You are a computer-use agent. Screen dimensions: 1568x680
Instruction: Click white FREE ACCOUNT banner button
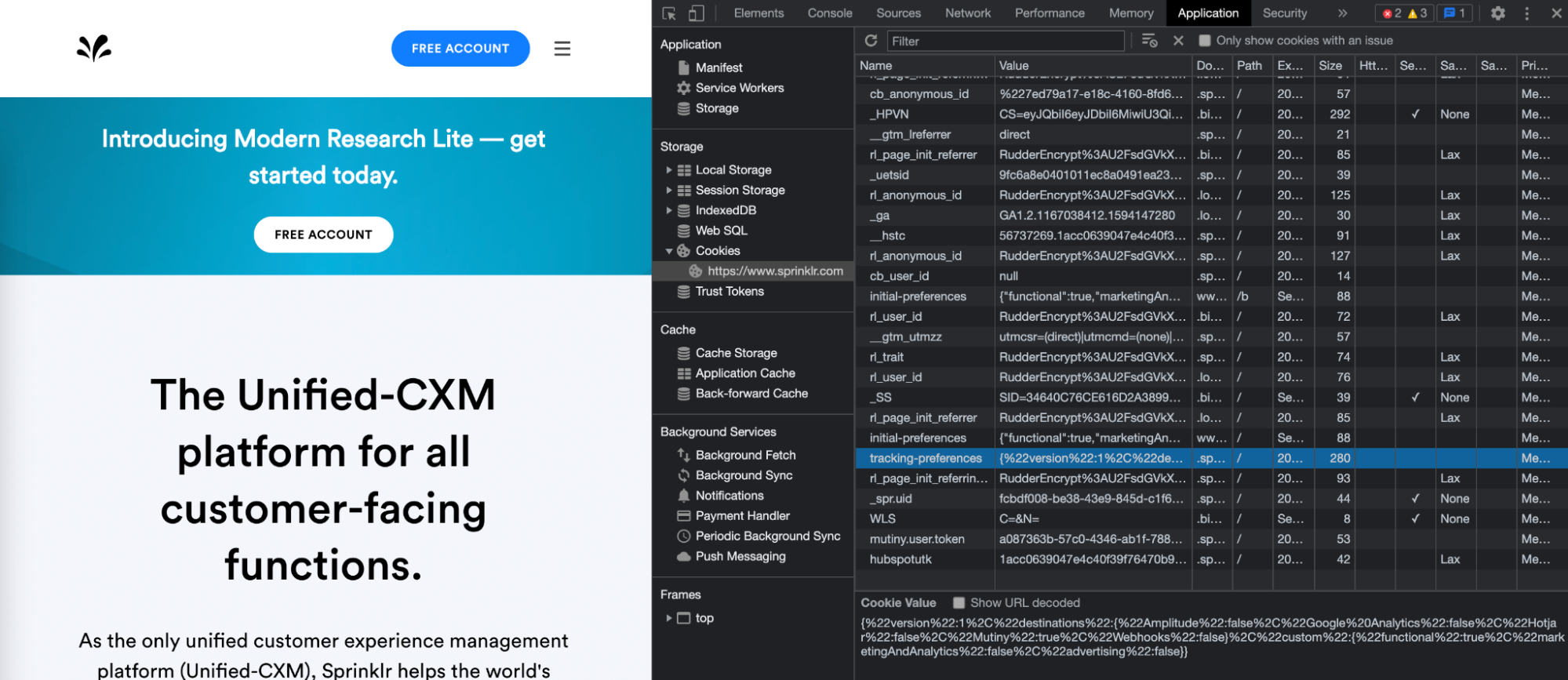tap(323, 235)
